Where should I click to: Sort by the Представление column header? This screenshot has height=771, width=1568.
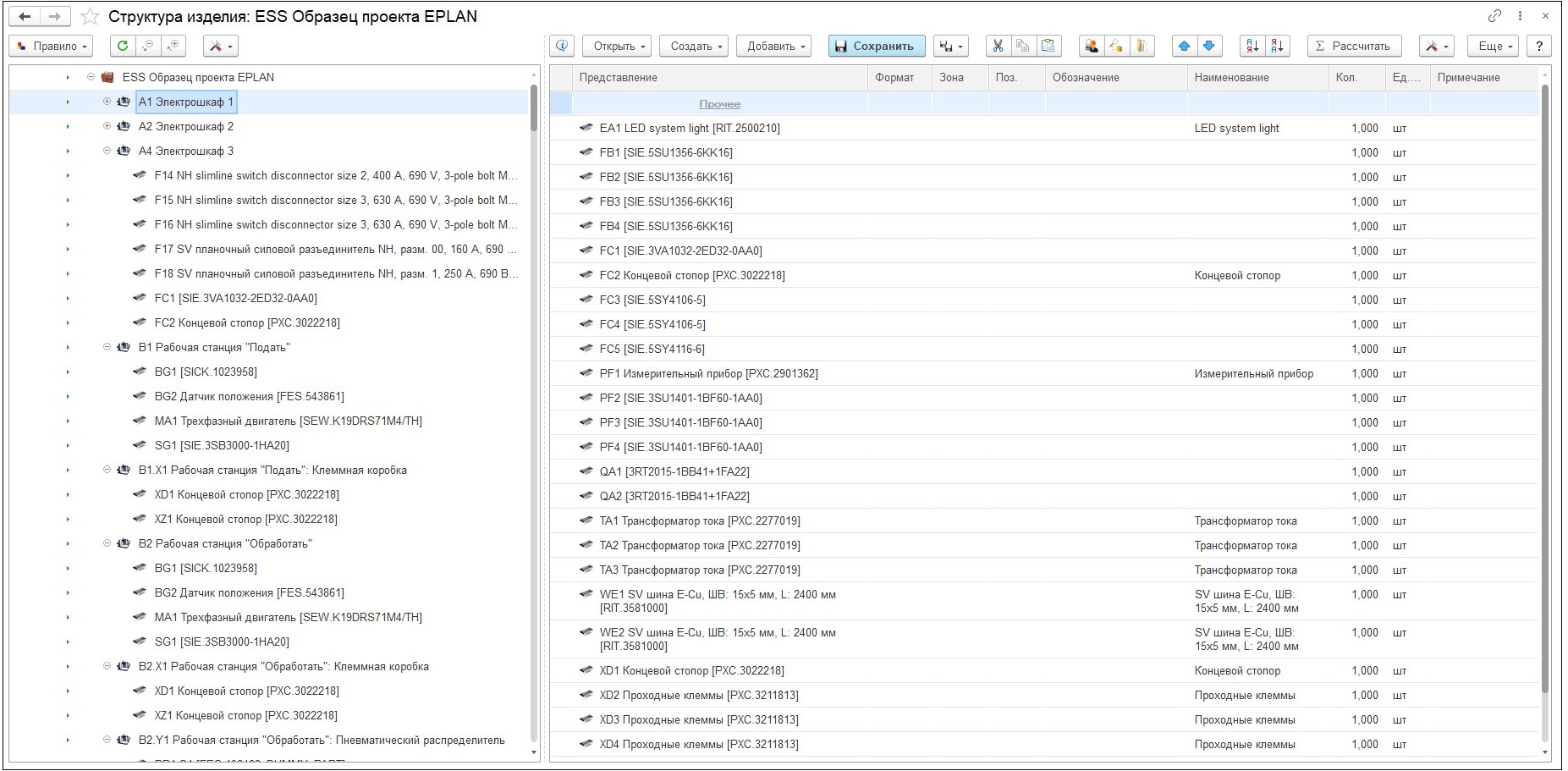[x=719, y=77]
